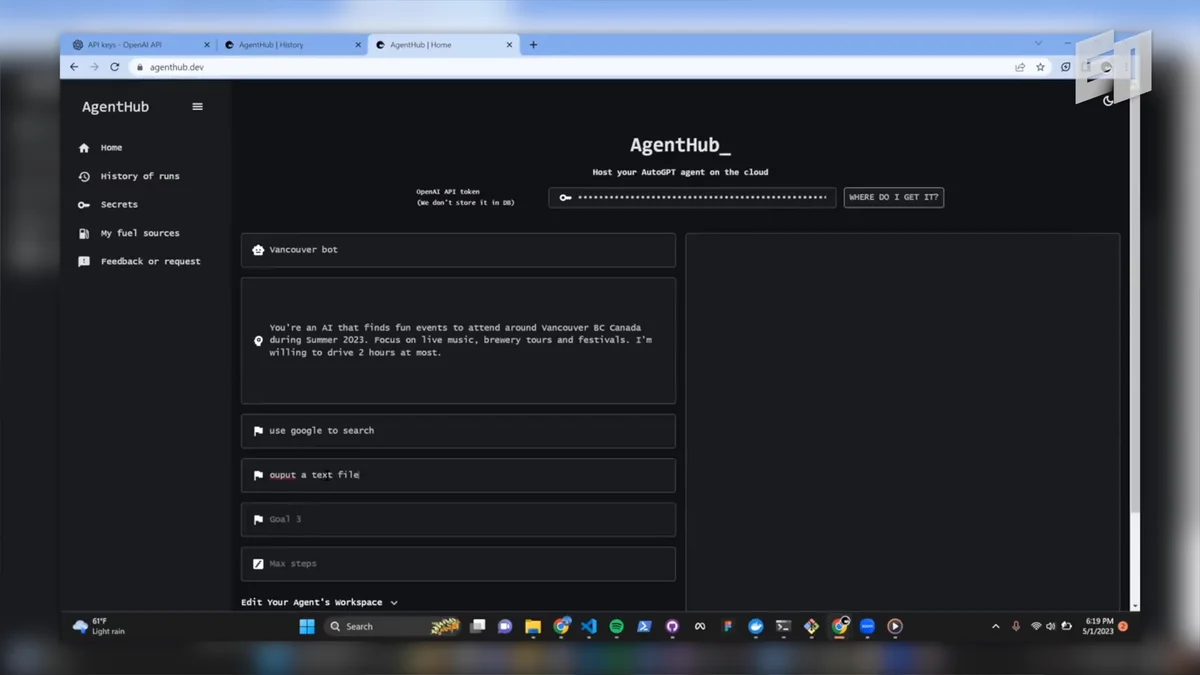Open Spotify from taskbar
Screen dimensions: 1200x675
617,627
